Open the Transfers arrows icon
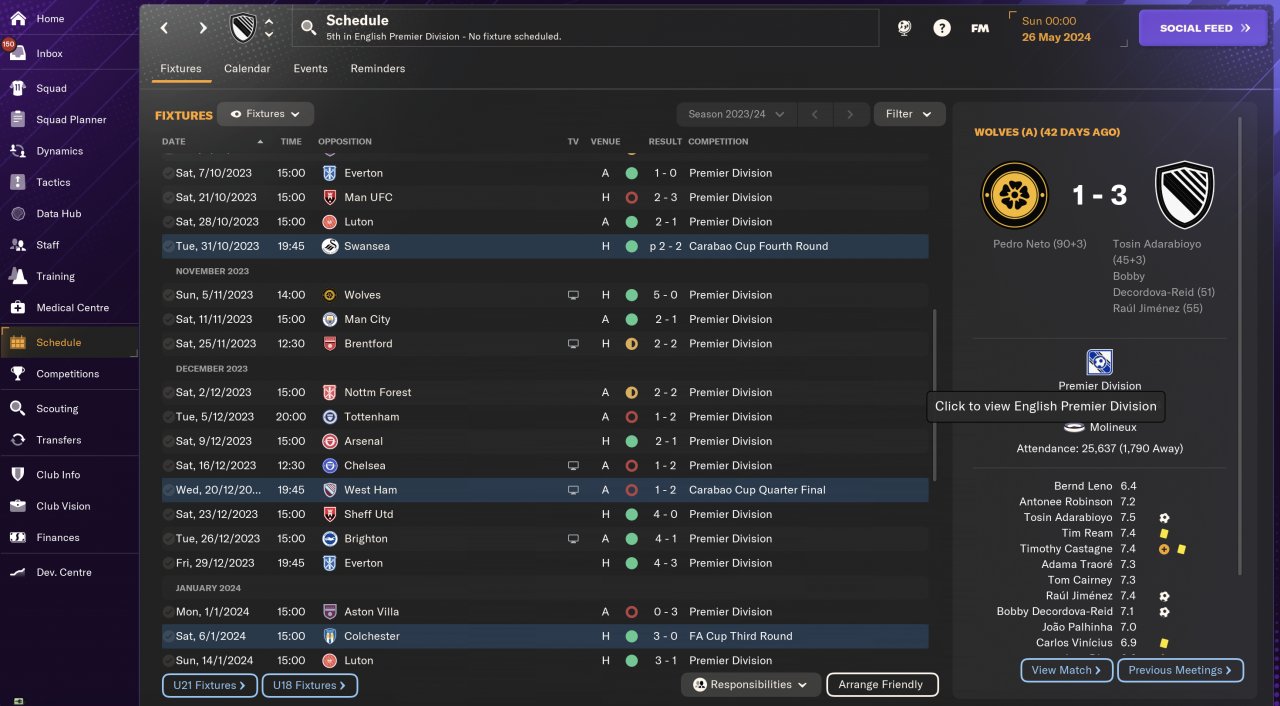The width and height of the screenshot is (1280, 706). (18, 439)
